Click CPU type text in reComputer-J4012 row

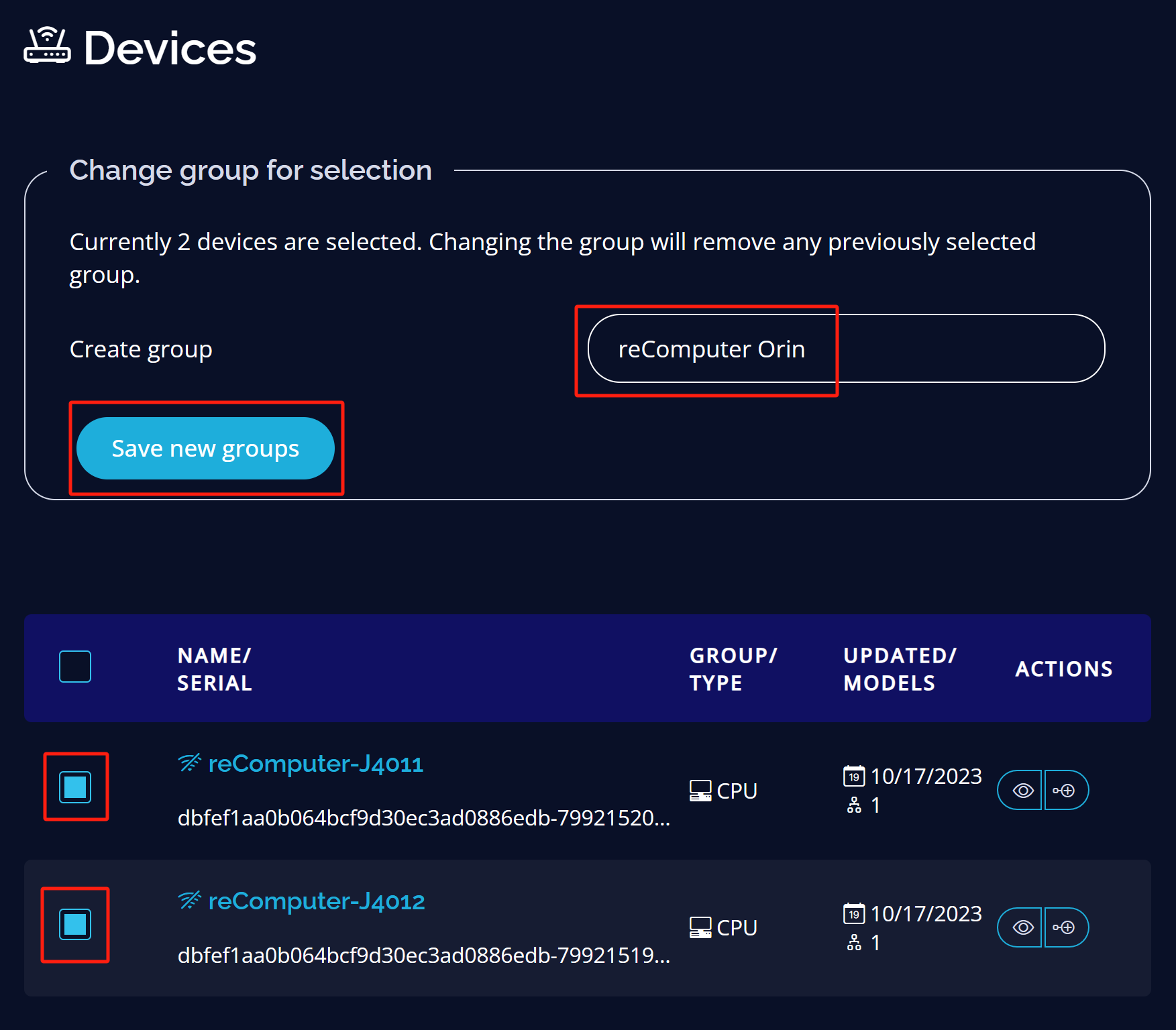pos(737,928)
